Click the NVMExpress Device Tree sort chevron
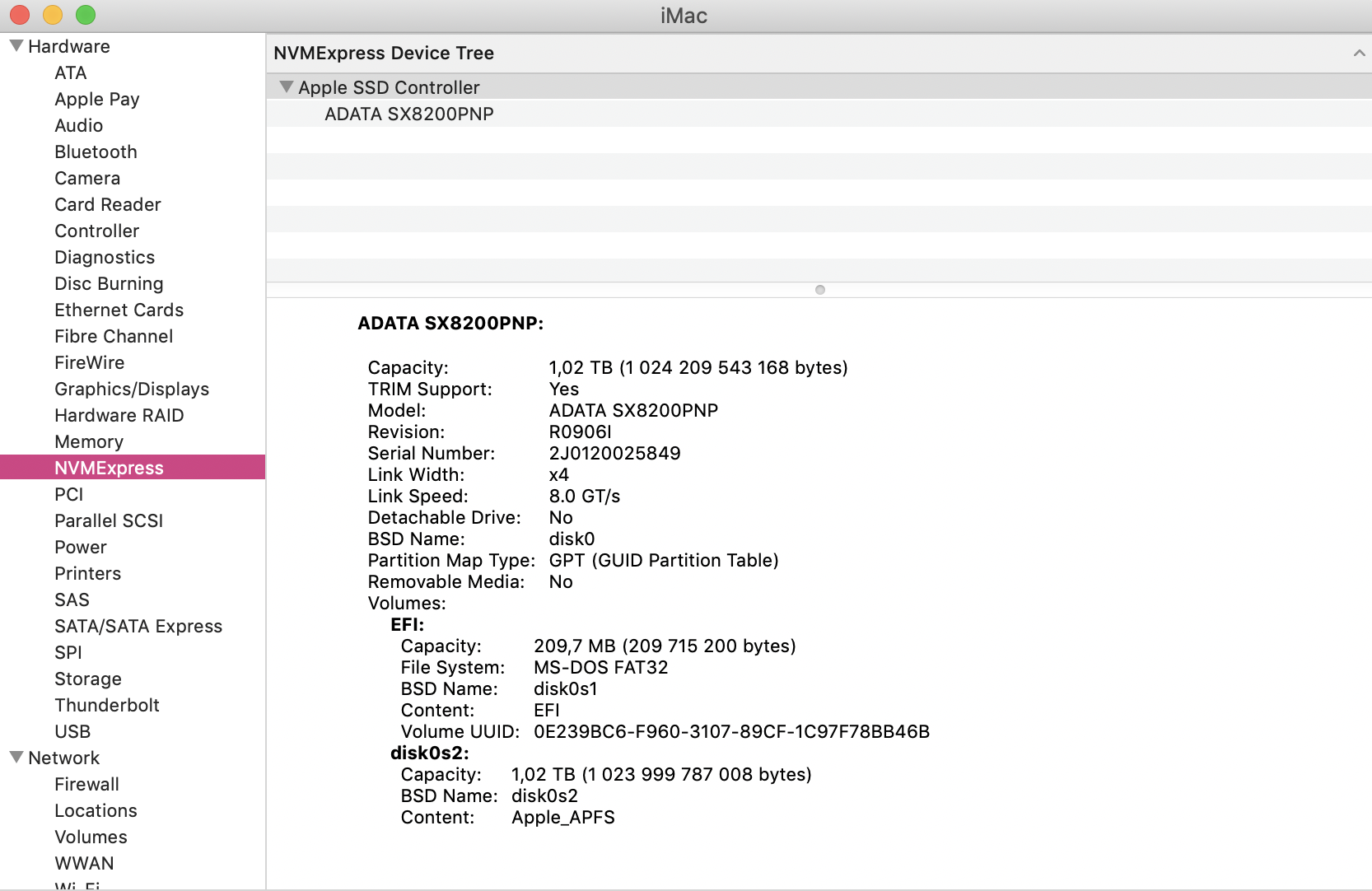 tap(1359, 53)
